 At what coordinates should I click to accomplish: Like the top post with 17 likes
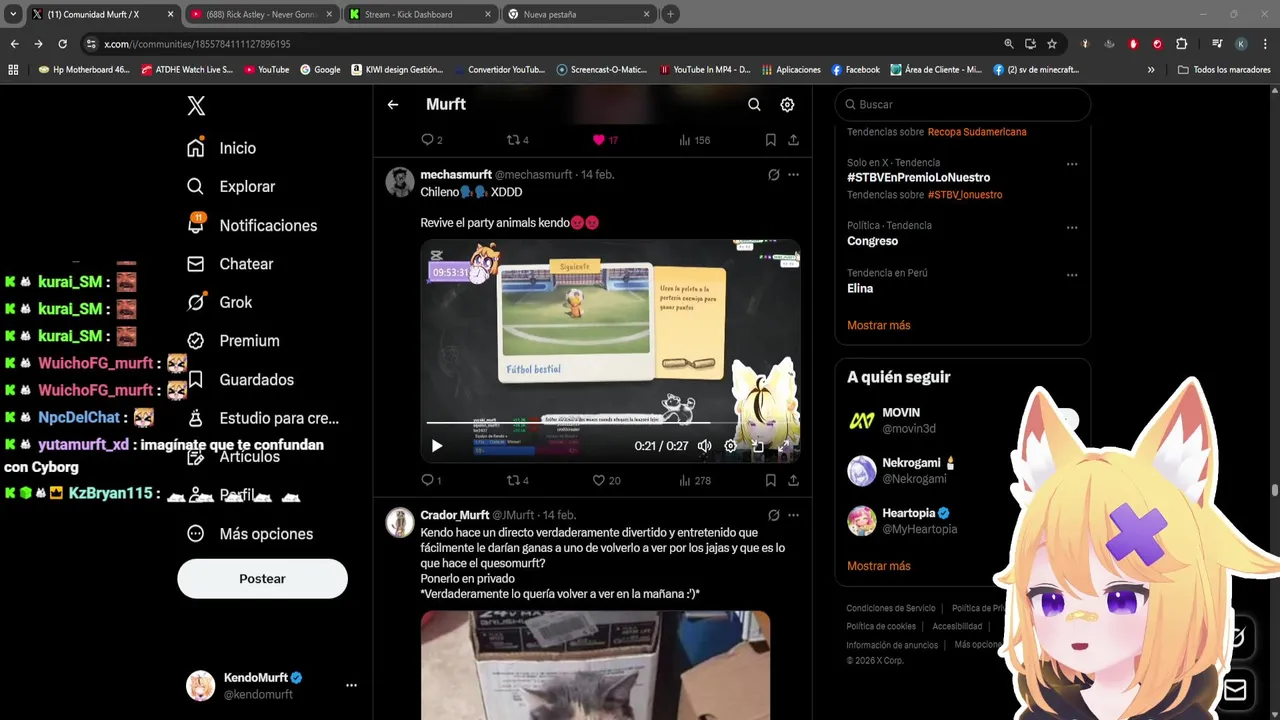click(606, 140)
